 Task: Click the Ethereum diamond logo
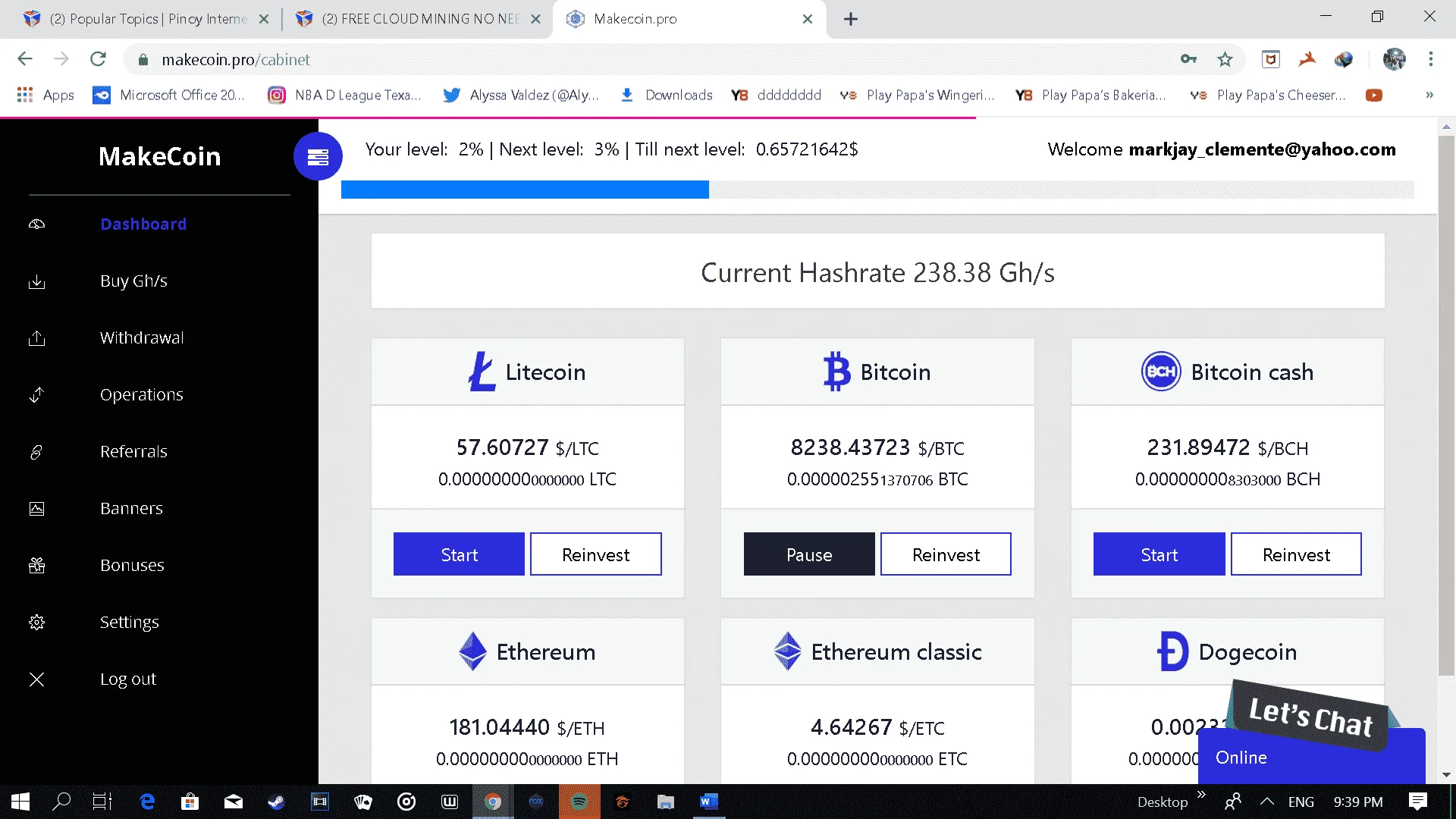click(472, 651)
